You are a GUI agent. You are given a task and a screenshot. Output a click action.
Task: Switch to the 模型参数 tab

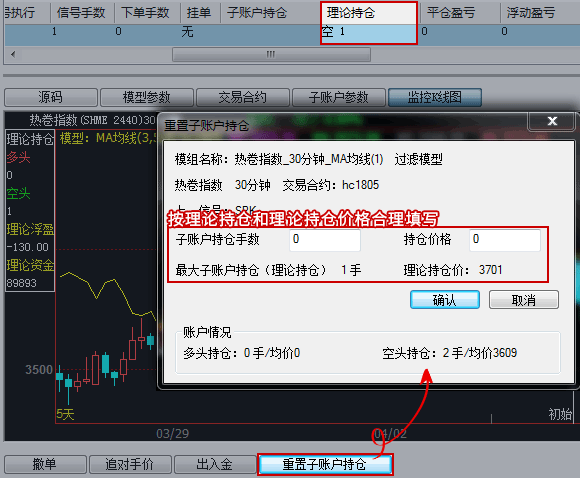click(x=147, y=97)
